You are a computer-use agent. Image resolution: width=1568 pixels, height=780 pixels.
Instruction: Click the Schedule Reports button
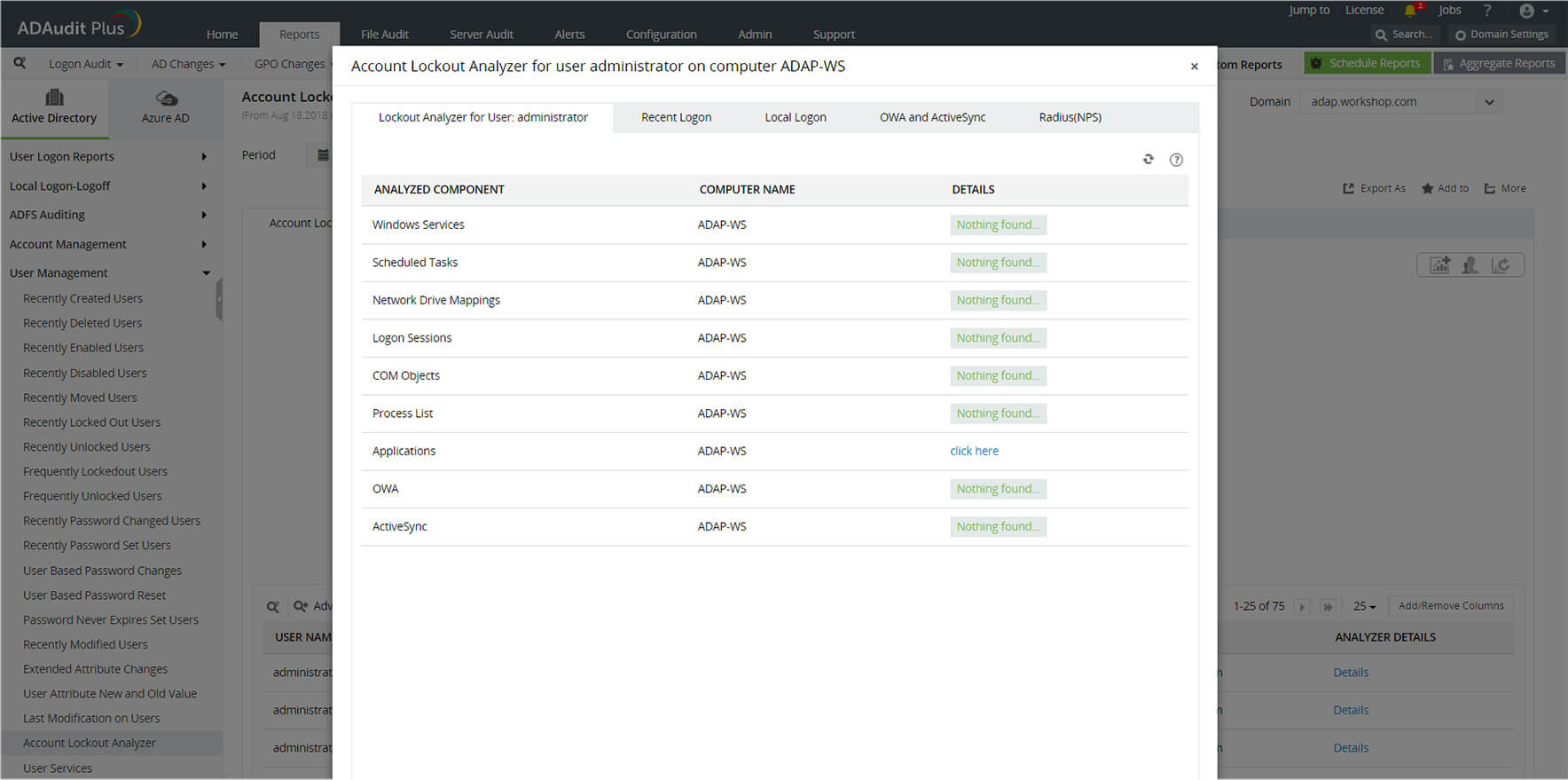coord(1367,63)
